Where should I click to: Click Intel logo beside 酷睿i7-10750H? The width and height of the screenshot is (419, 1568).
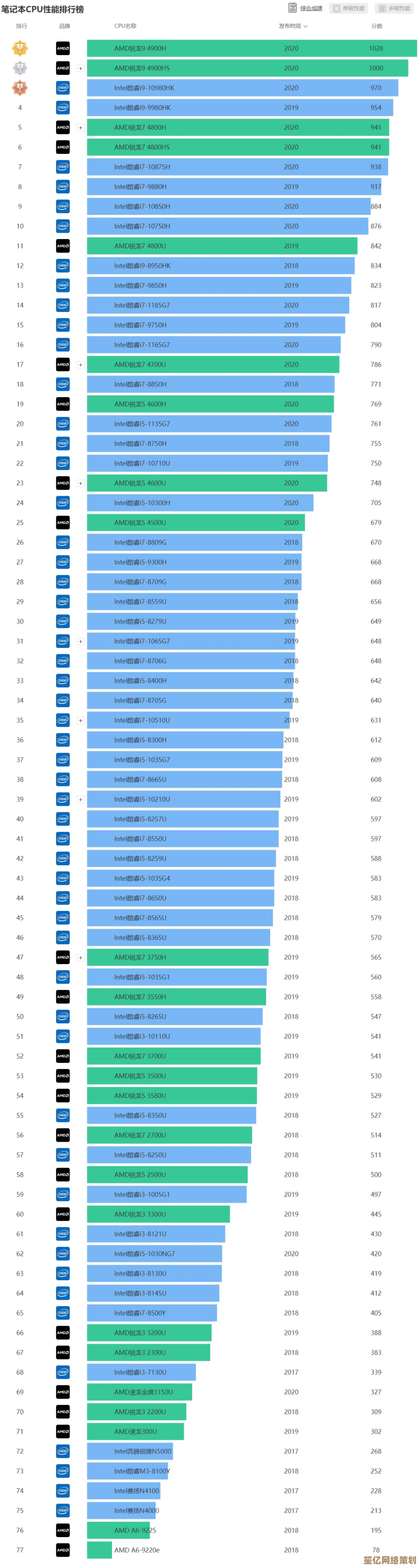coord(63,226)
